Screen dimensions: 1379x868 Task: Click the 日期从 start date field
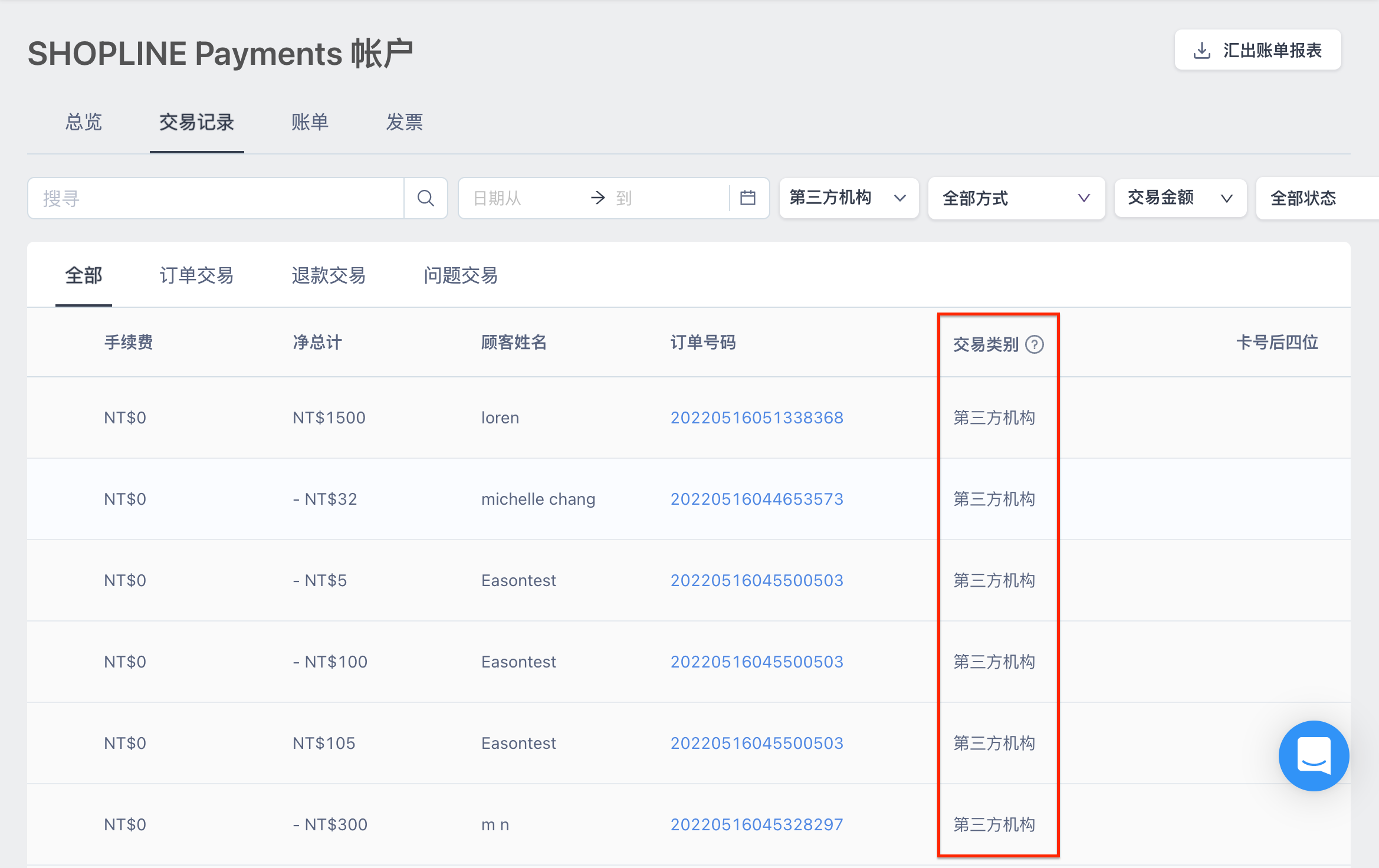pyautogui.click(x=525, y=198)
